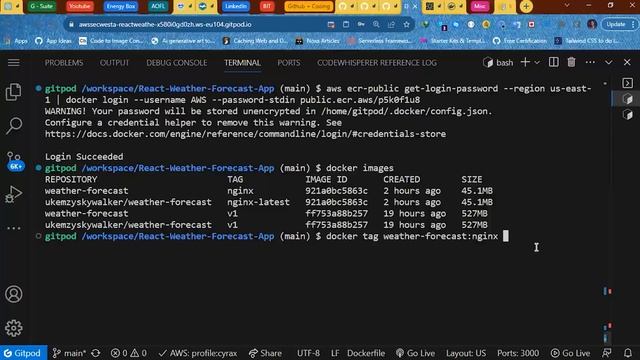This screenshot has width=640, height=360.
Task: Open the Accounts menu icon
Action: pos(13,294)
